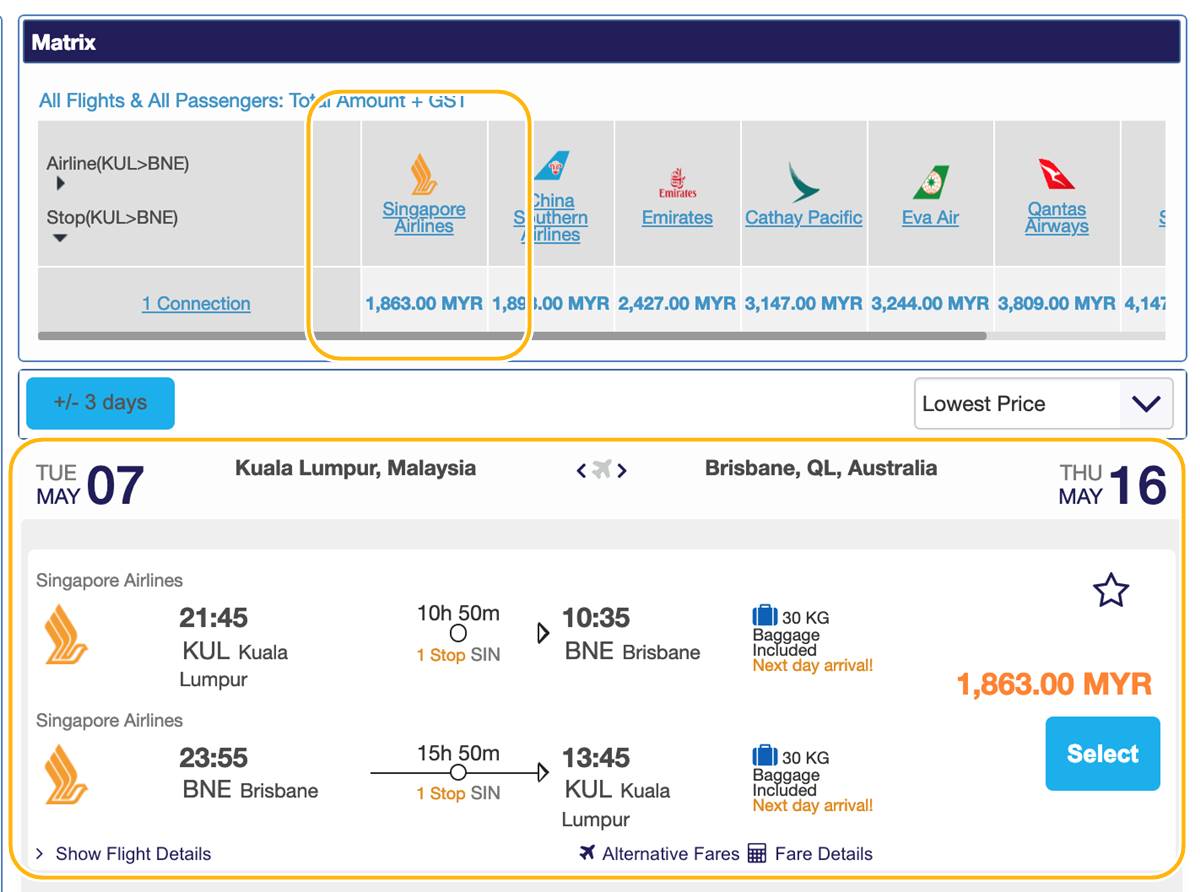Click the Emirates logo in the matrix
Viewport: 1200px width, 892px height.
(x=677, y=183)
